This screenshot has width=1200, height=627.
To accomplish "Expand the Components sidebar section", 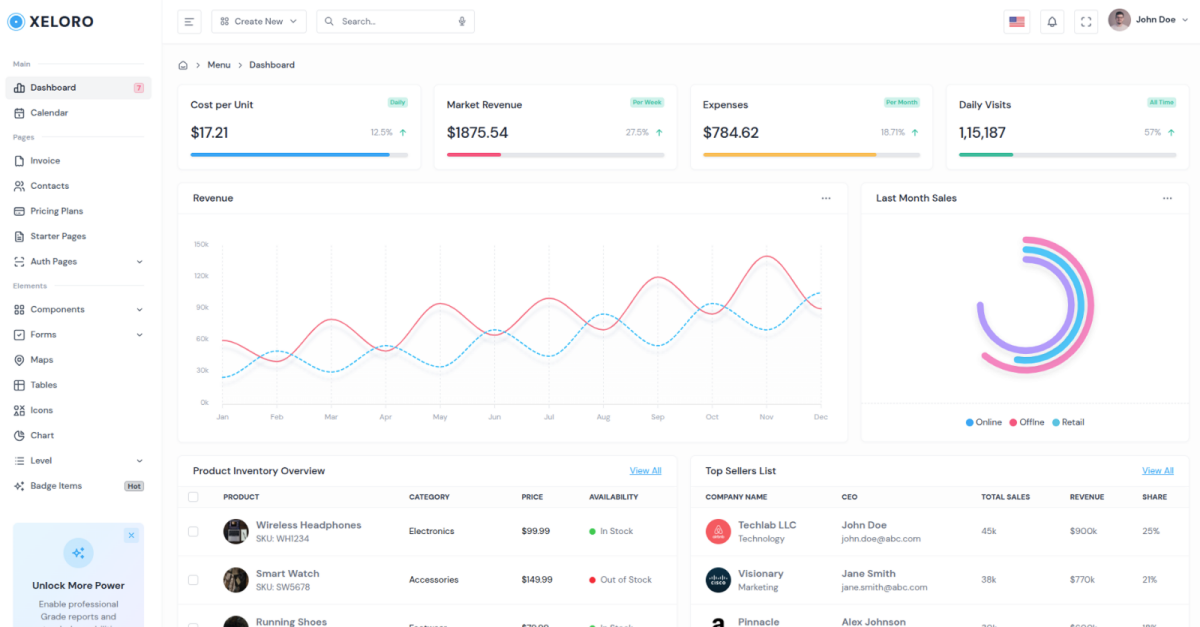I will coord(78,310).
